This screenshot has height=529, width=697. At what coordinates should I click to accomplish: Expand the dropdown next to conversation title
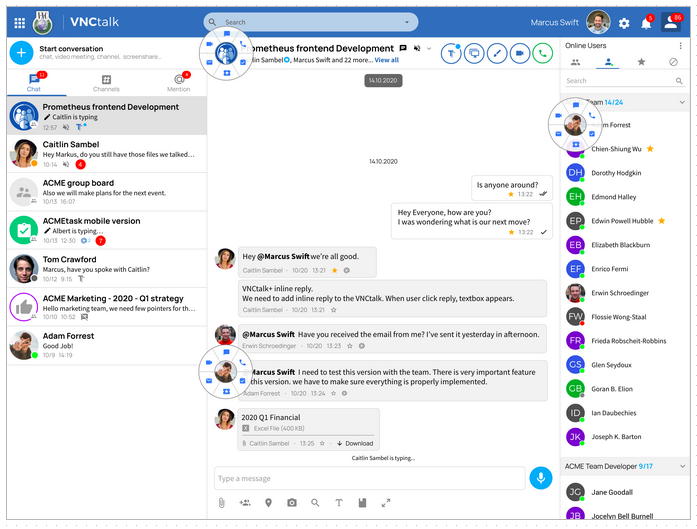point(429,48)
